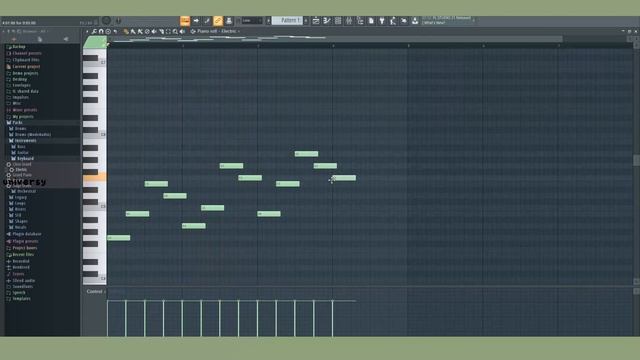Toggle the highlighted orange link icon

(x=218, y=20)
